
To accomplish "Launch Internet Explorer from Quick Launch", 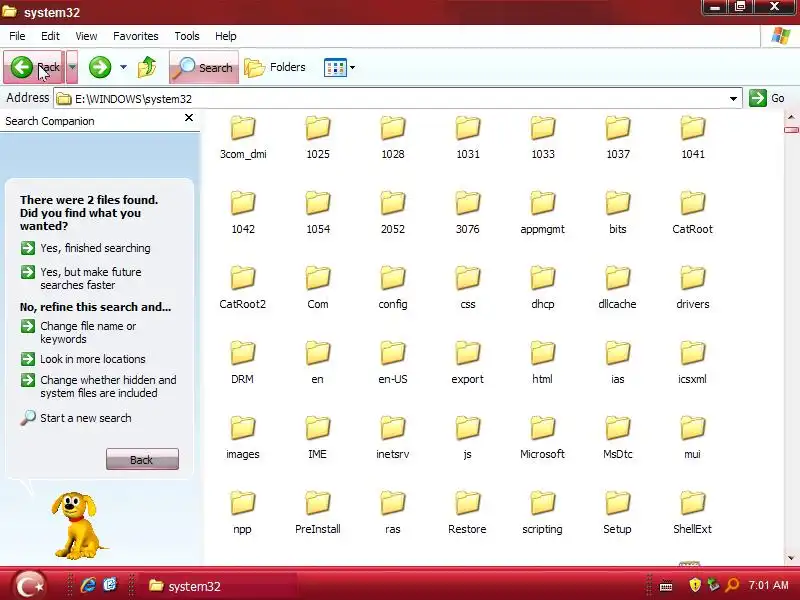I will (x=88, y=585).
